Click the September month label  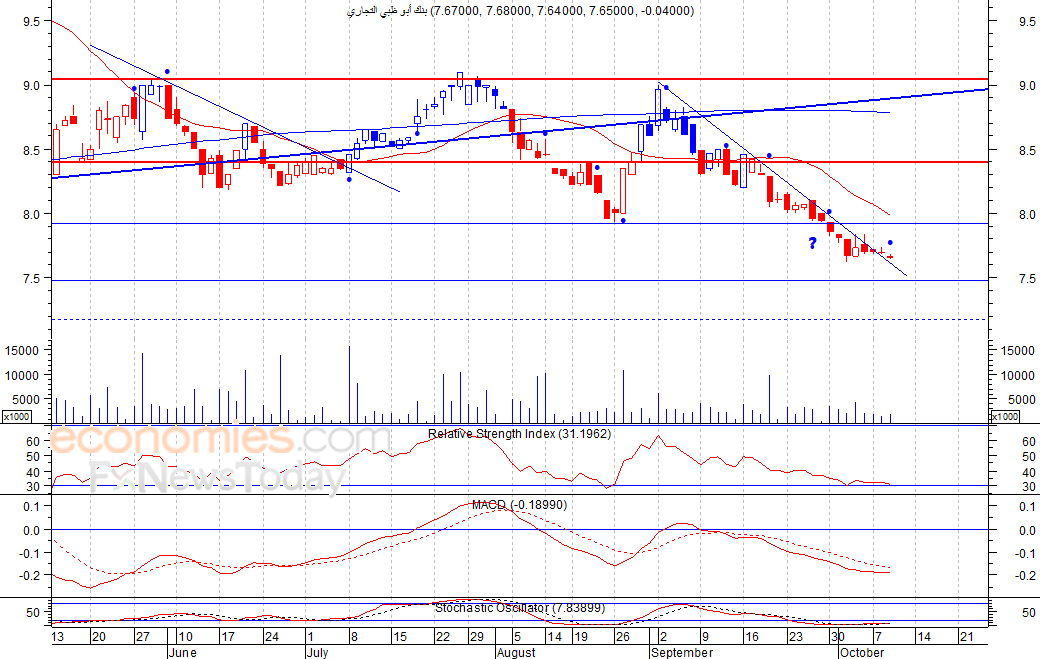682,652
